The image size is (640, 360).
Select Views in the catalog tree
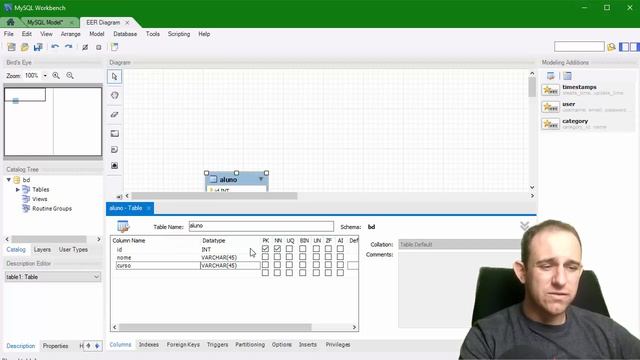pos(40,199)
